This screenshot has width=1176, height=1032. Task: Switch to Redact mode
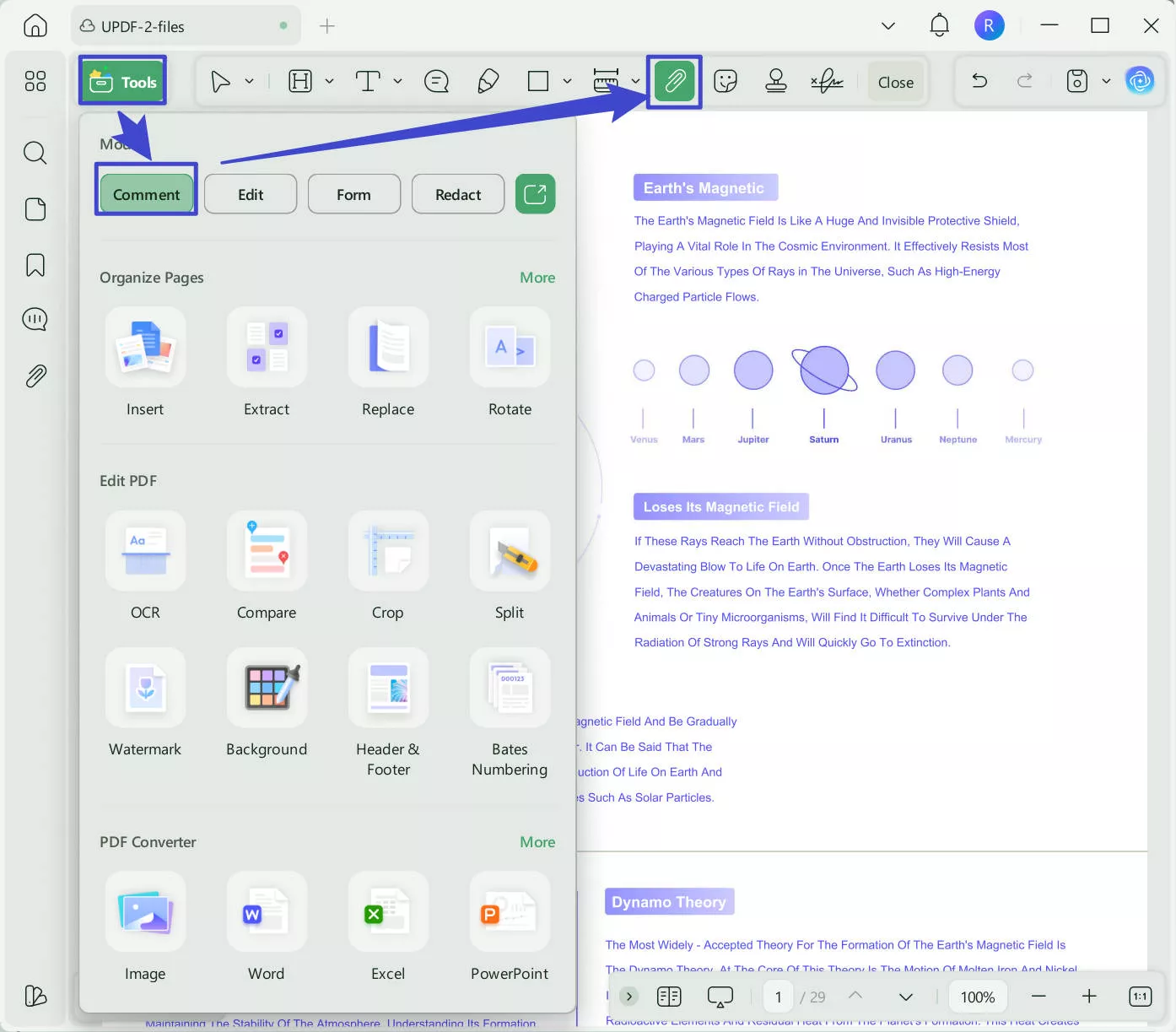[x=458, y=194]
